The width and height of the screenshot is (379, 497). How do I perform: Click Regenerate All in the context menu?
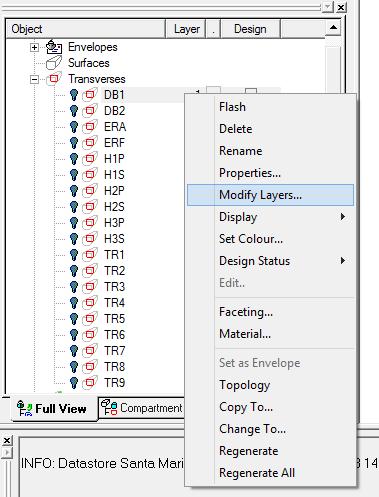click(x=270, y=473)
